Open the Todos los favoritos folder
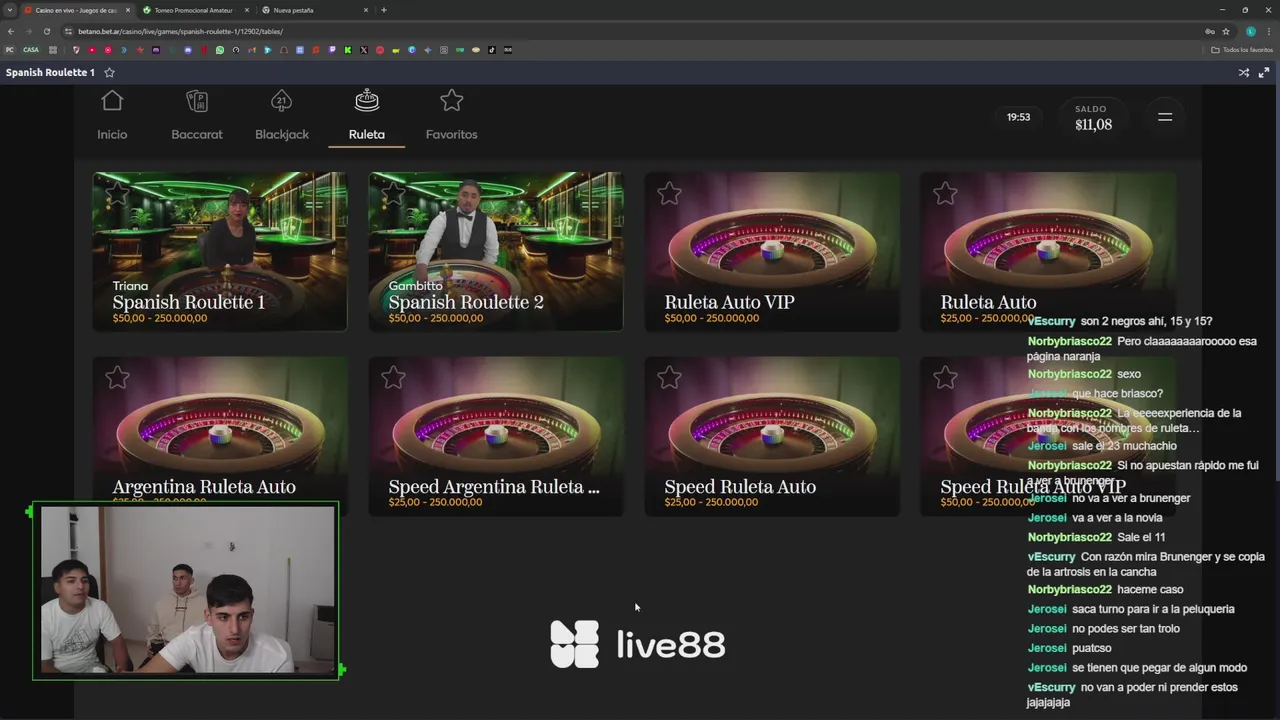This screenshot has height=720, width=1280. 1242,50
